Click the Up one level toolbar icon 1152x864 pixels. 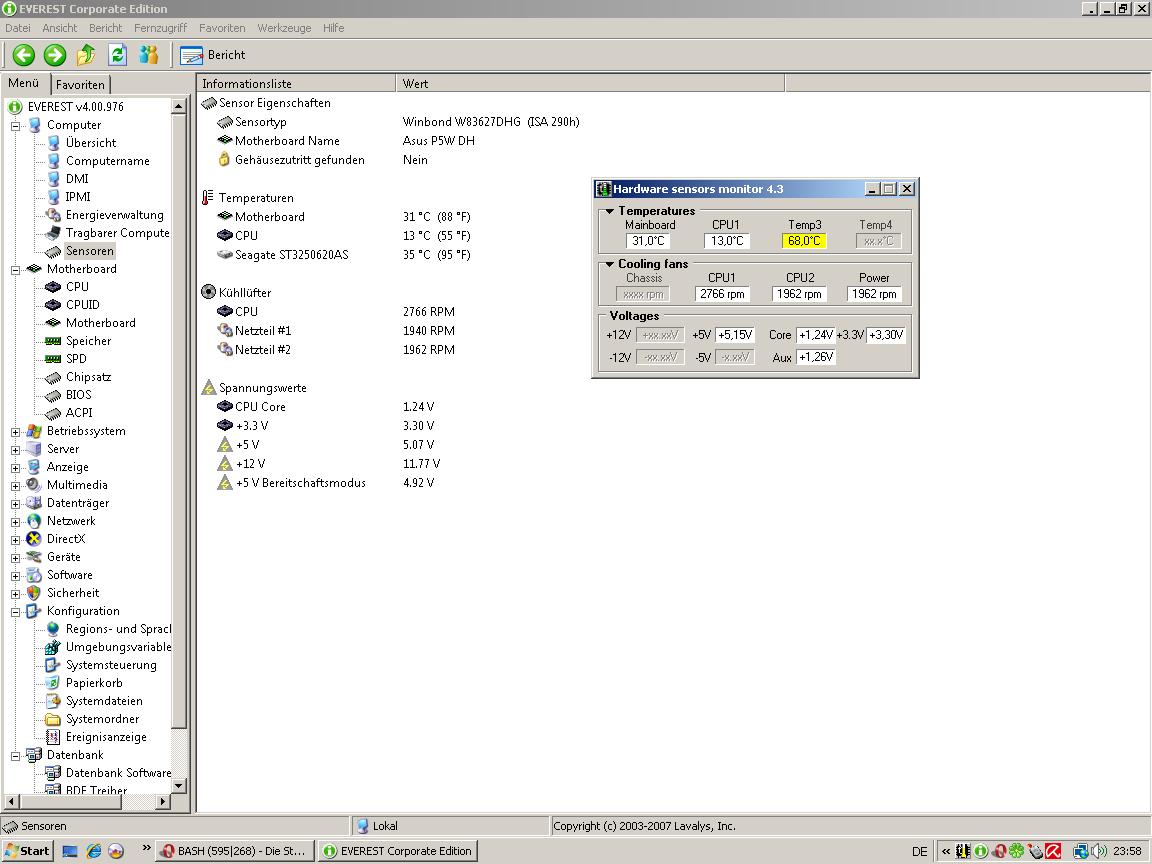[86, 55]
